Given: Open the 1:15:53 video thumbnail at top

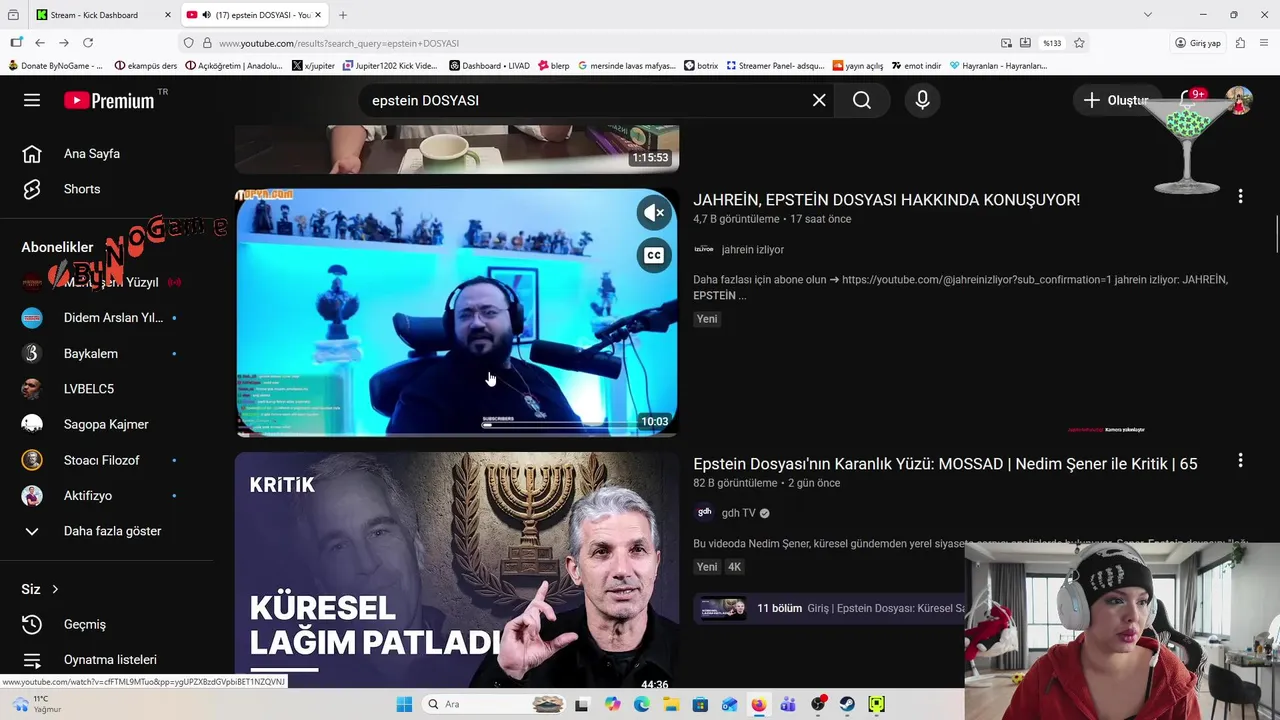Looking at the screenshot, I should 456,149.
